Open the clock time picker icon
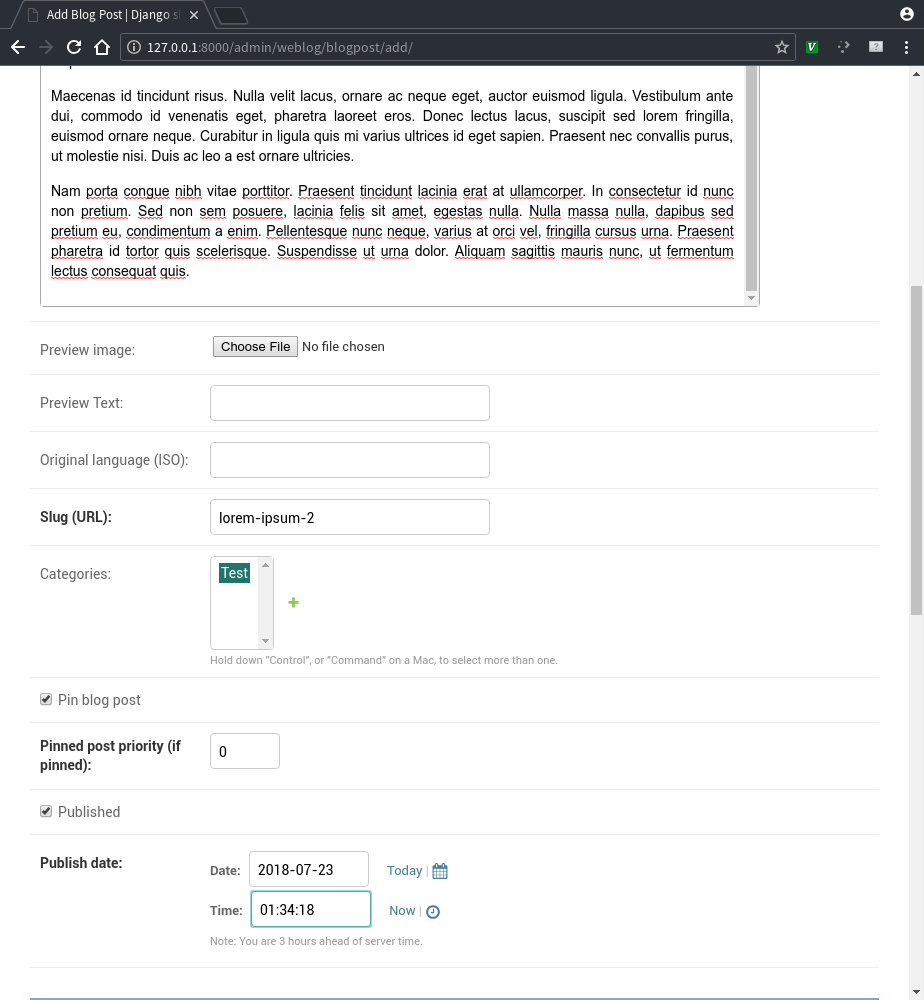924x1000 pixels. click(433, 911)
